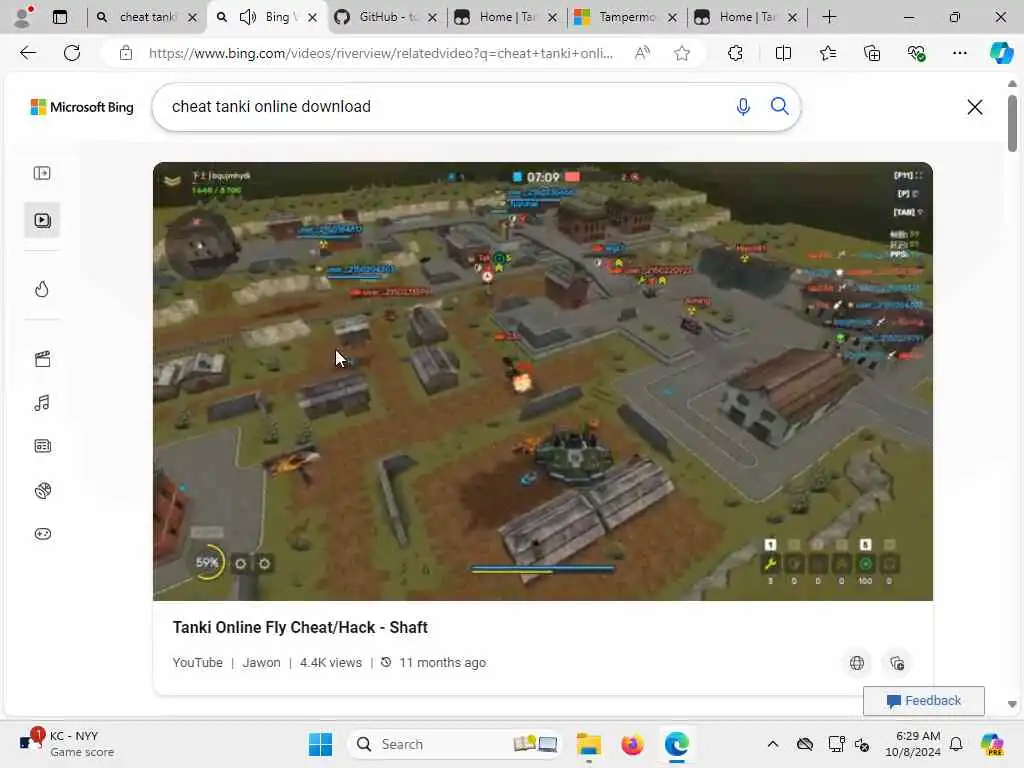This screenshot has height=768, width=1024.
Task: Open the Sports ball sidebar icon
Action: click(x=42, y=490)
